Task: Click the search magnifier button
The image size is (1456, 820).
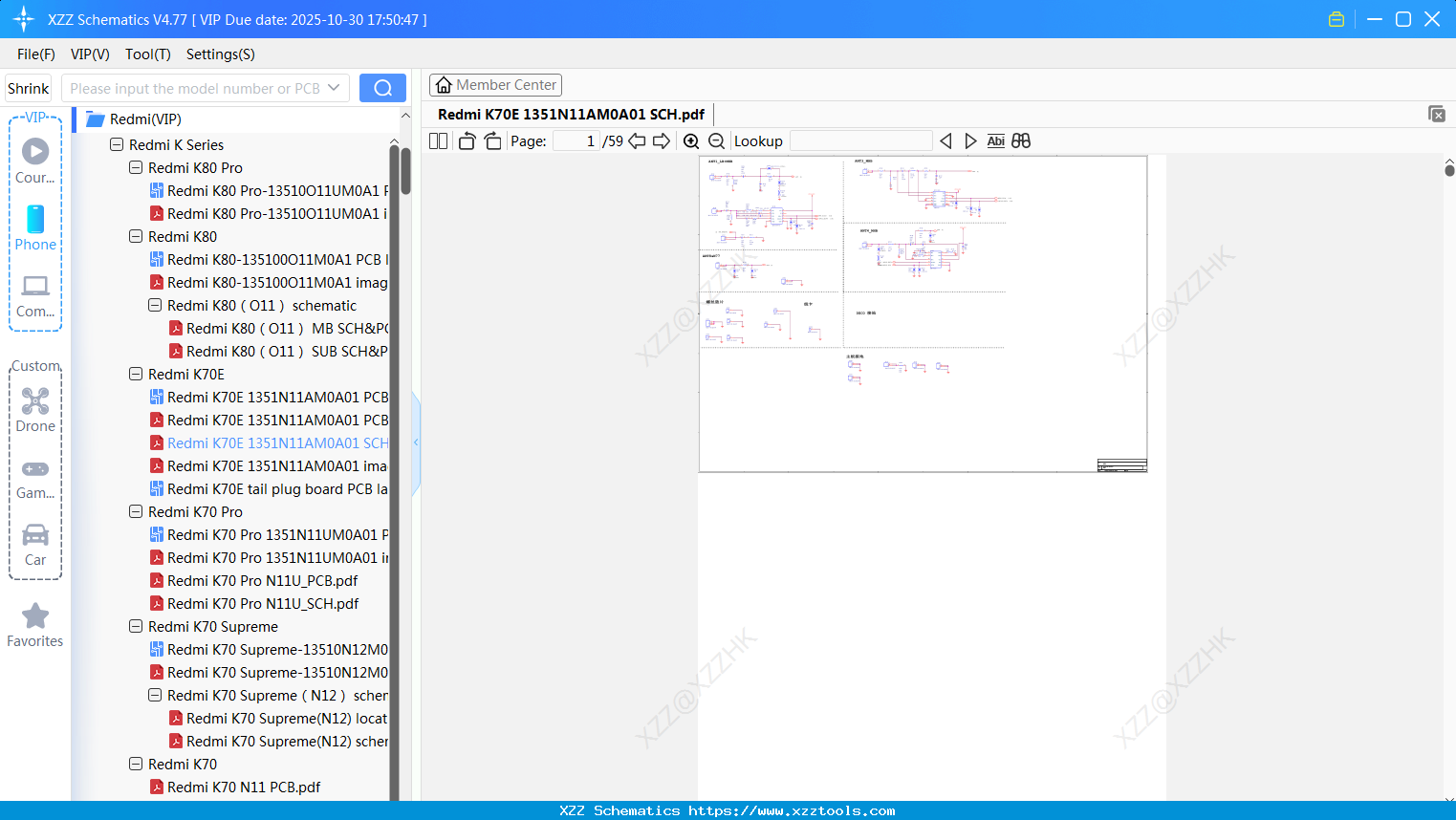Action: (382, 88)
